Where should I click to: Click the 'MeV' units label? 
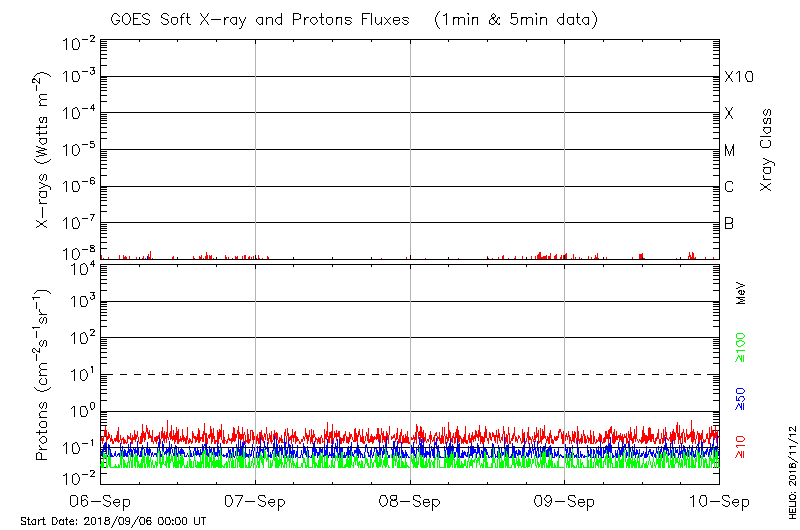pyautogui.click(x=741, y=293)
